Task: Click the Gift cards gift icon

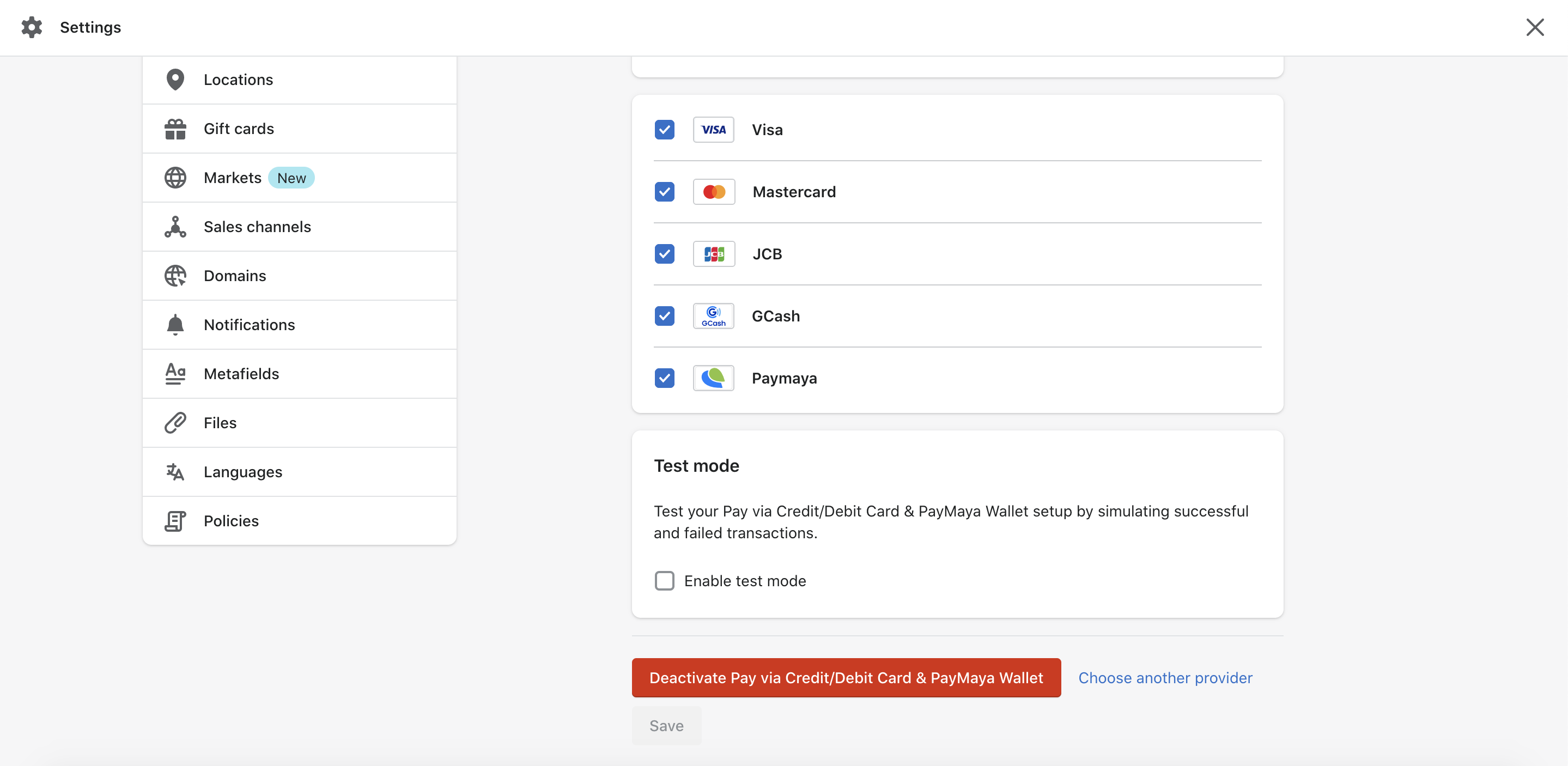Action: pos(175,129)
